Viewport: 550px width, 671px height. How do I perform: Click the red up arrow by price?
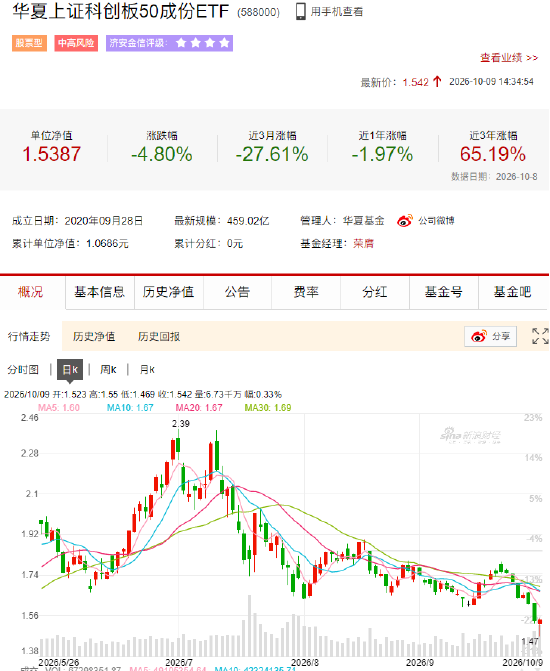tap(437, 81)
